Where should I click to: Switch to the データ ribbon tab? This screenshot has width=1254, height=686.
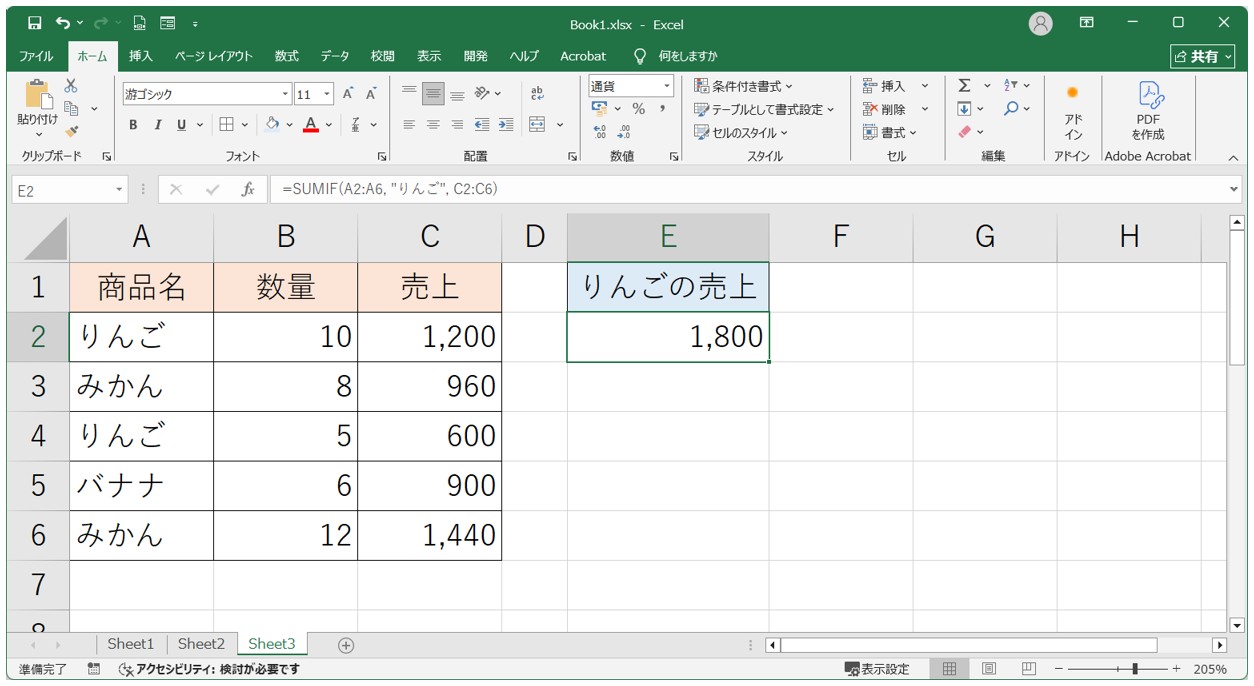click(335, 56)
